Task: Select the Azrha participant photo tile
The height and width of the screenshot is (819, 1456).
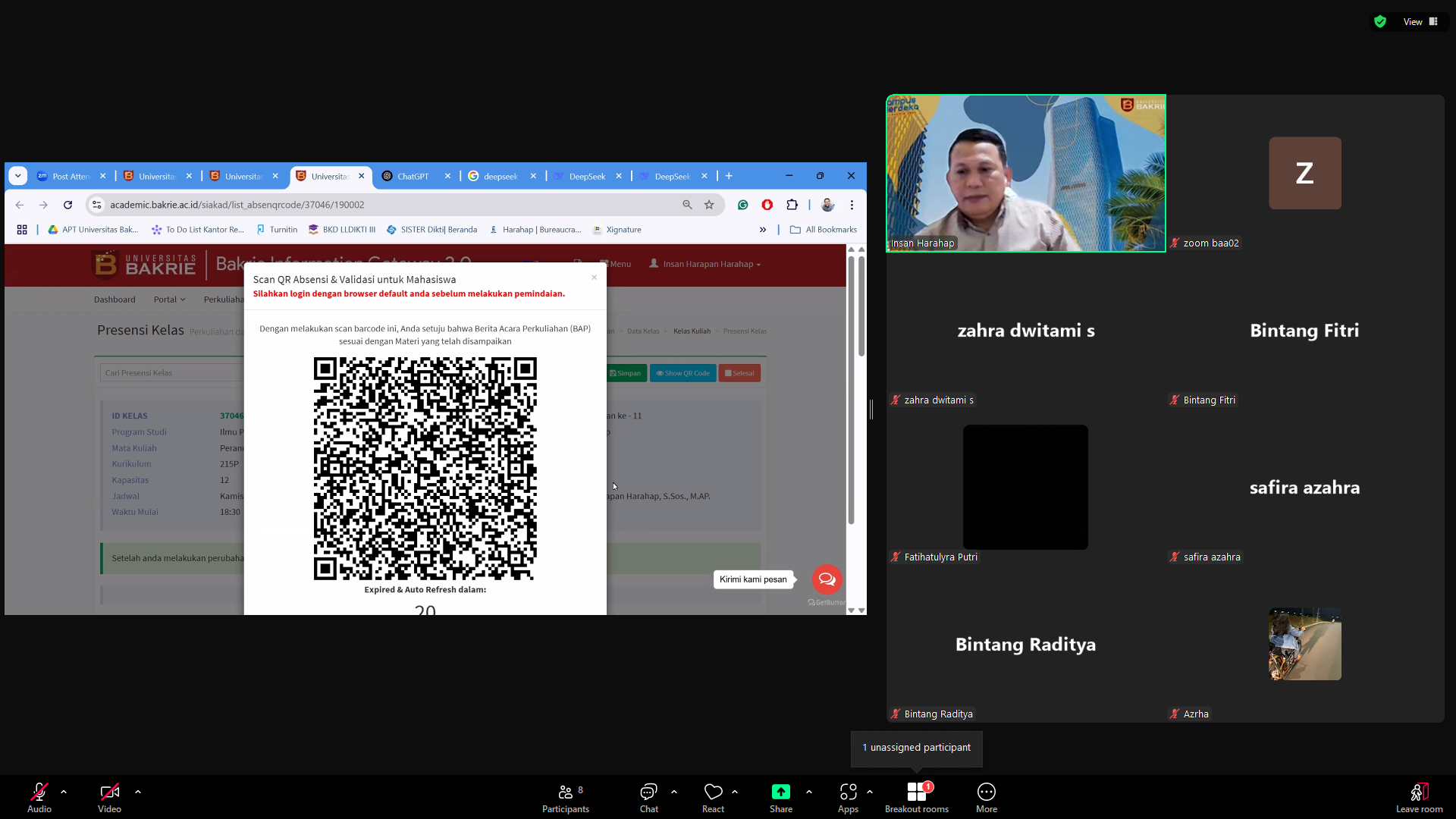Action: 1304,644
